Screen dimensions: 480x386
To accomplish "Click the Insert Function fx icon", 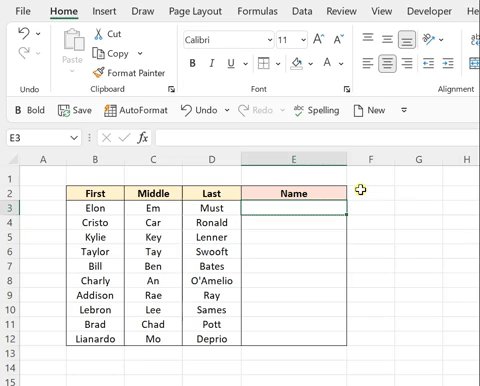I will pos(142,138).
